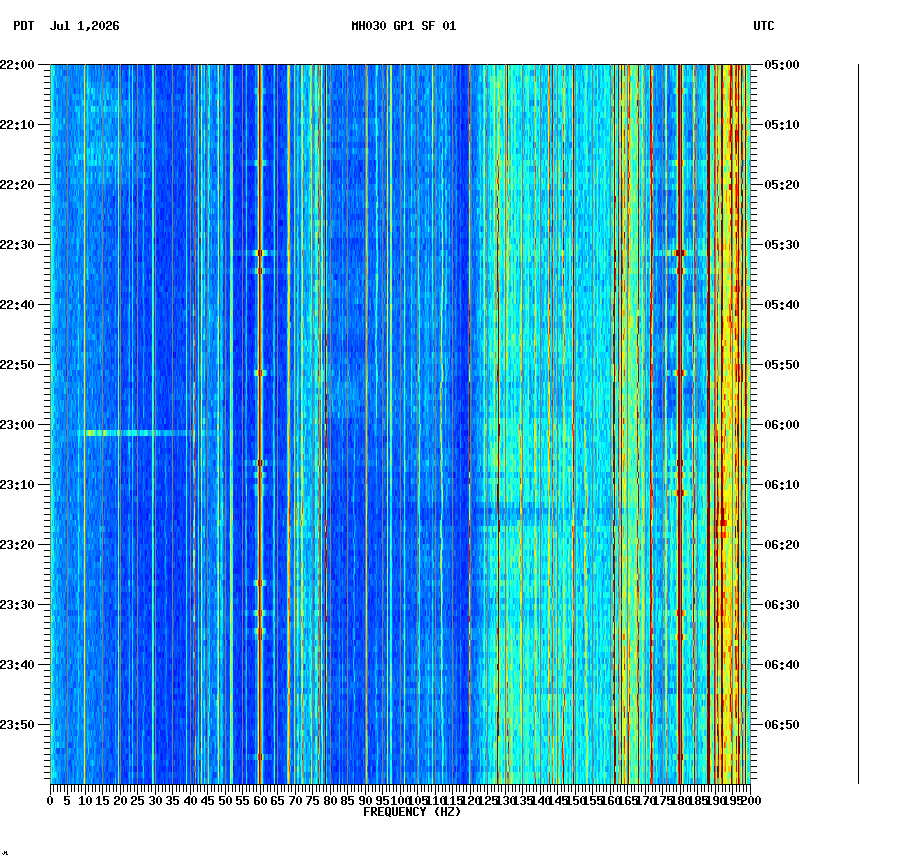Click the 05:00 UTC time label
902x864 pixels.
782,65
